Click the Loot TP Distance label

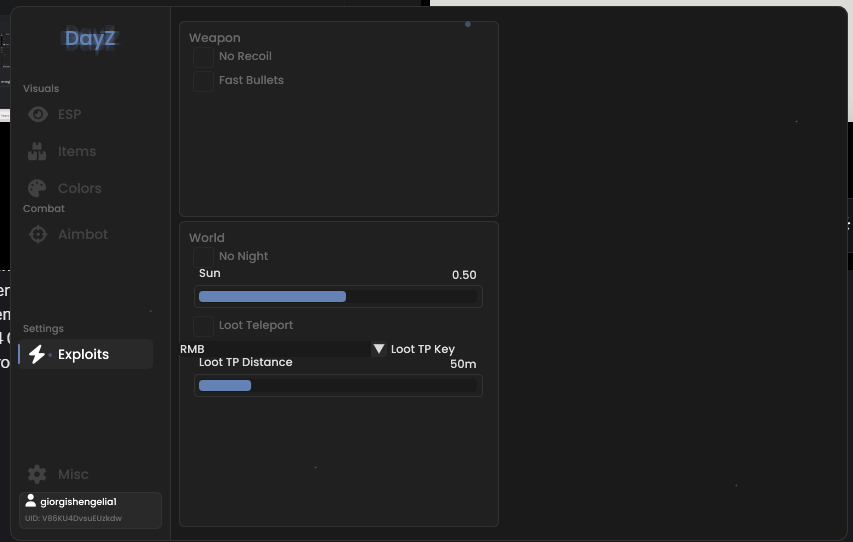pos(245,362)
